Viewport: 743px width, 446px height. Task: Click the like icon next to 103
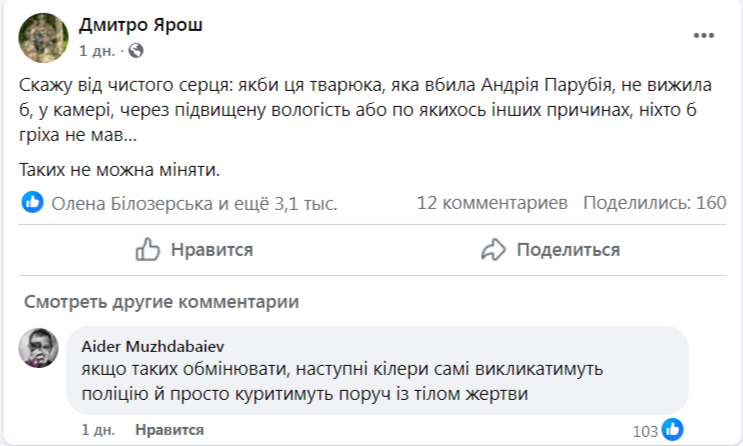pyautogui.click(x=673, y=430)
